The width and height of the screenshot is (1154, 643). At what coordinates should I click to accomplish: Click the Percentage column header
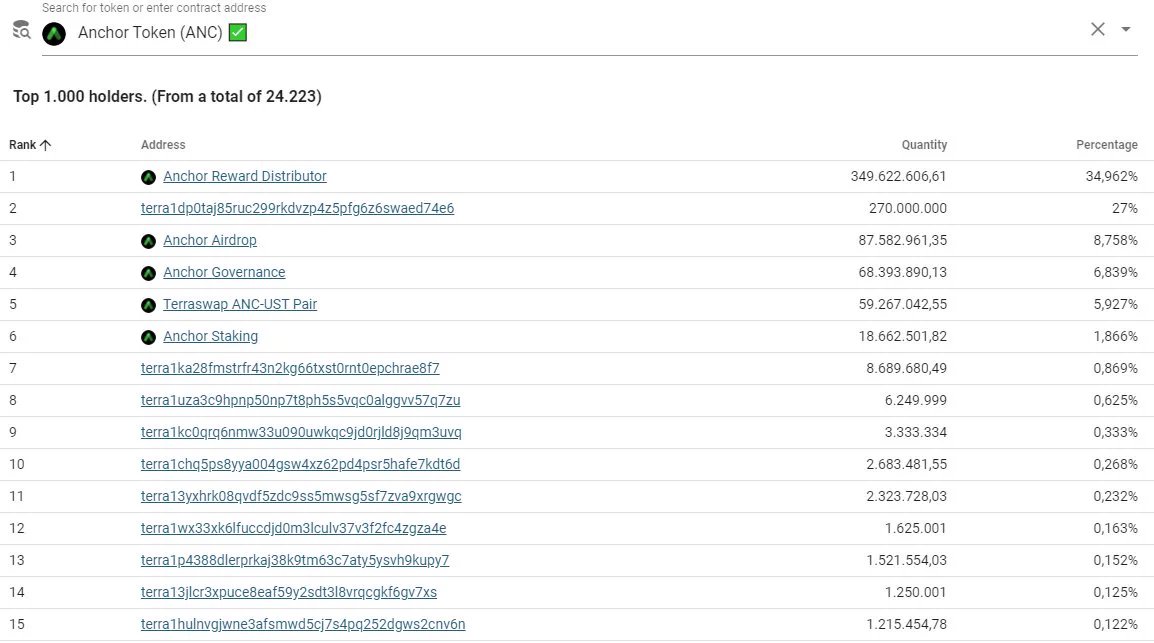[1106, 145]
